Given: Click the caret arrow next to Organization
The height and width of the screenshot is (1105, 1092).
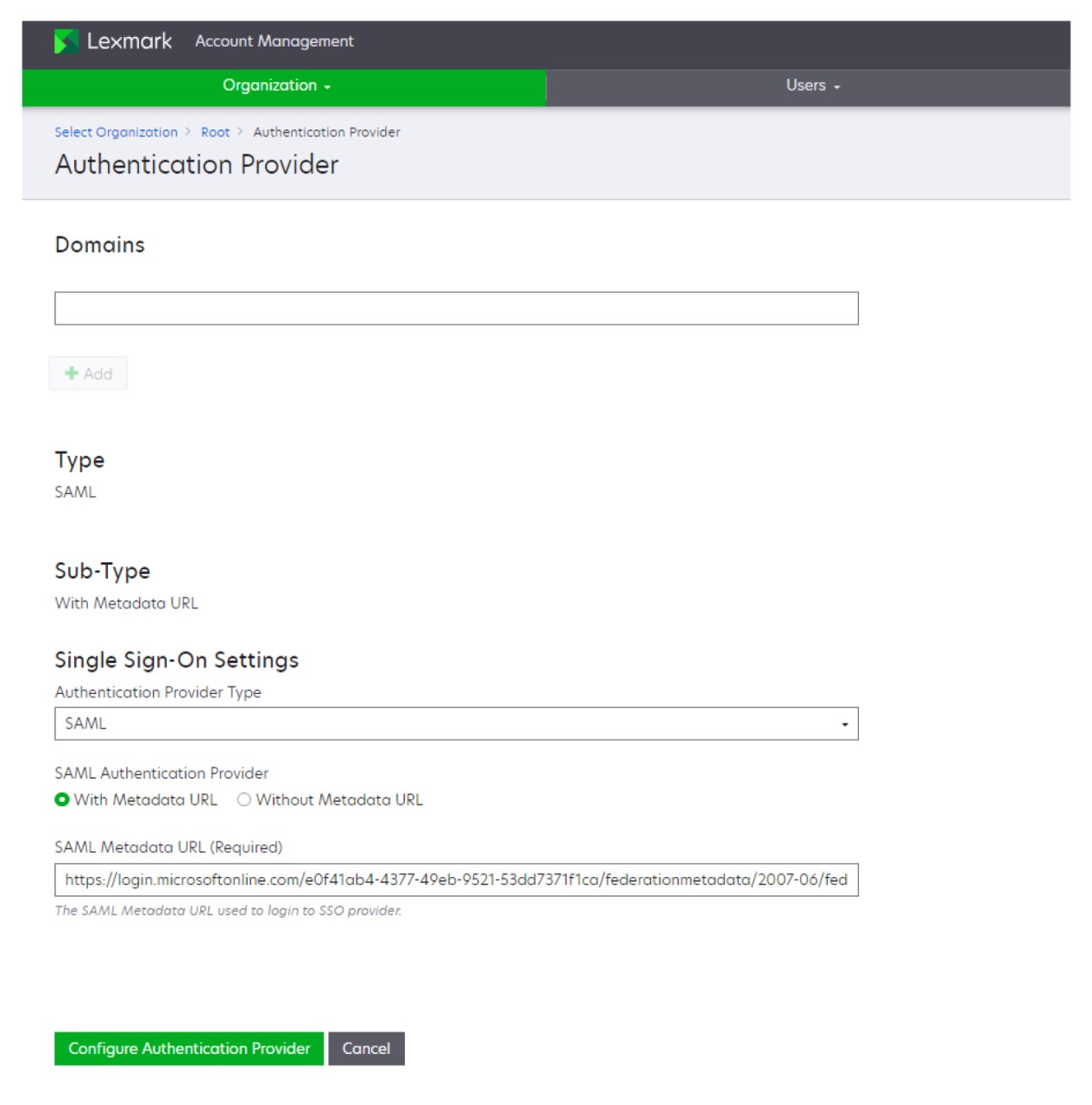Looking at the screenshot, I should click(328, 87).
